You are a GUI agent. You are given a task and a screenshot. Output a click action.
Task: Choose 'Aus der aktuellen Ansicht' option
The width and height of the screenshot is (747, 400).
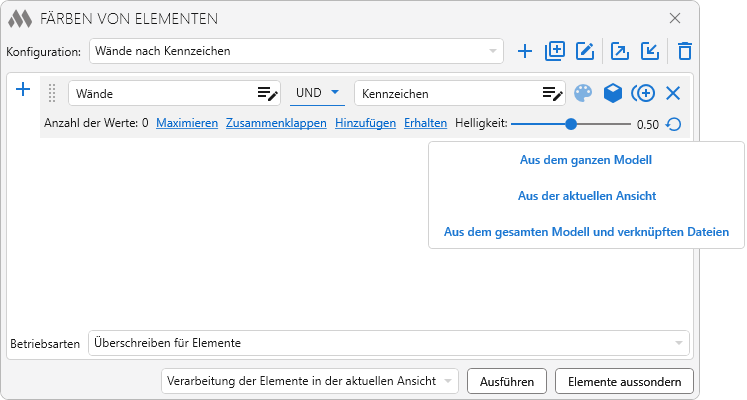click(586, 196)
